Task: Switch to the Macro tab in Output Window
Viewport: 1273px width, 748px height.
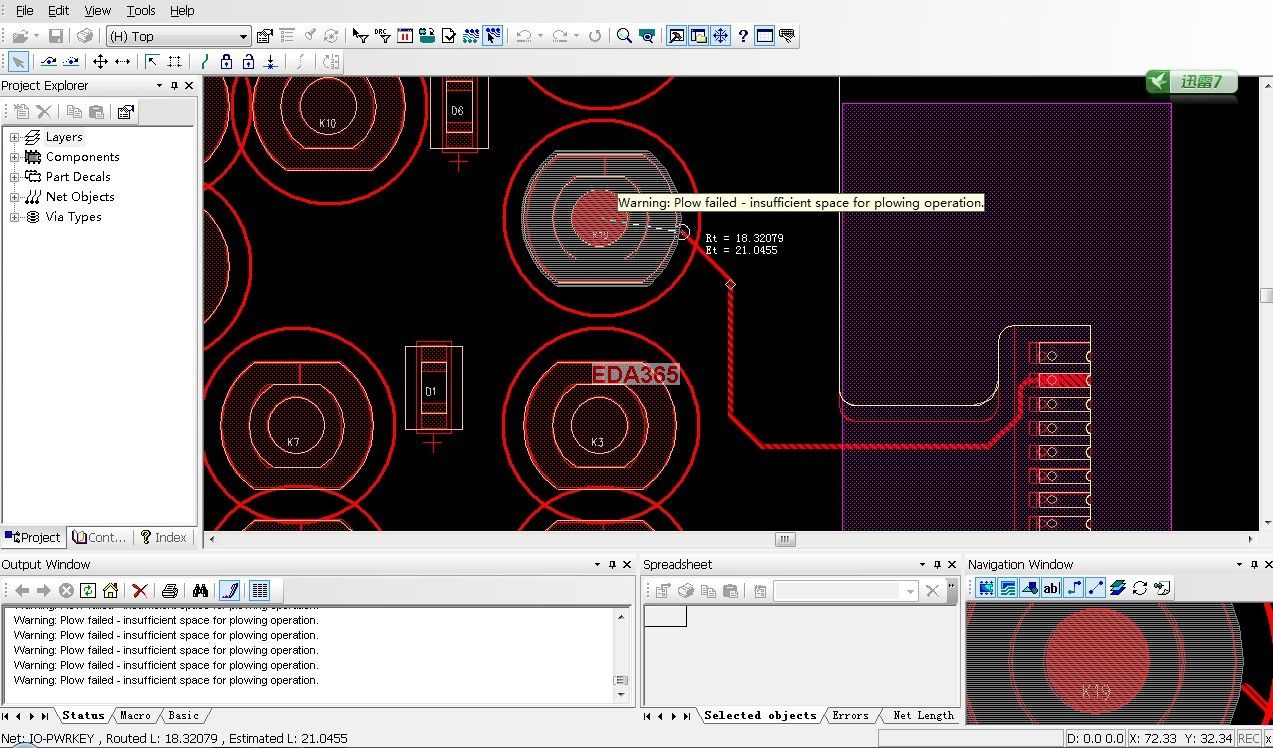Action: click(135, 715)
